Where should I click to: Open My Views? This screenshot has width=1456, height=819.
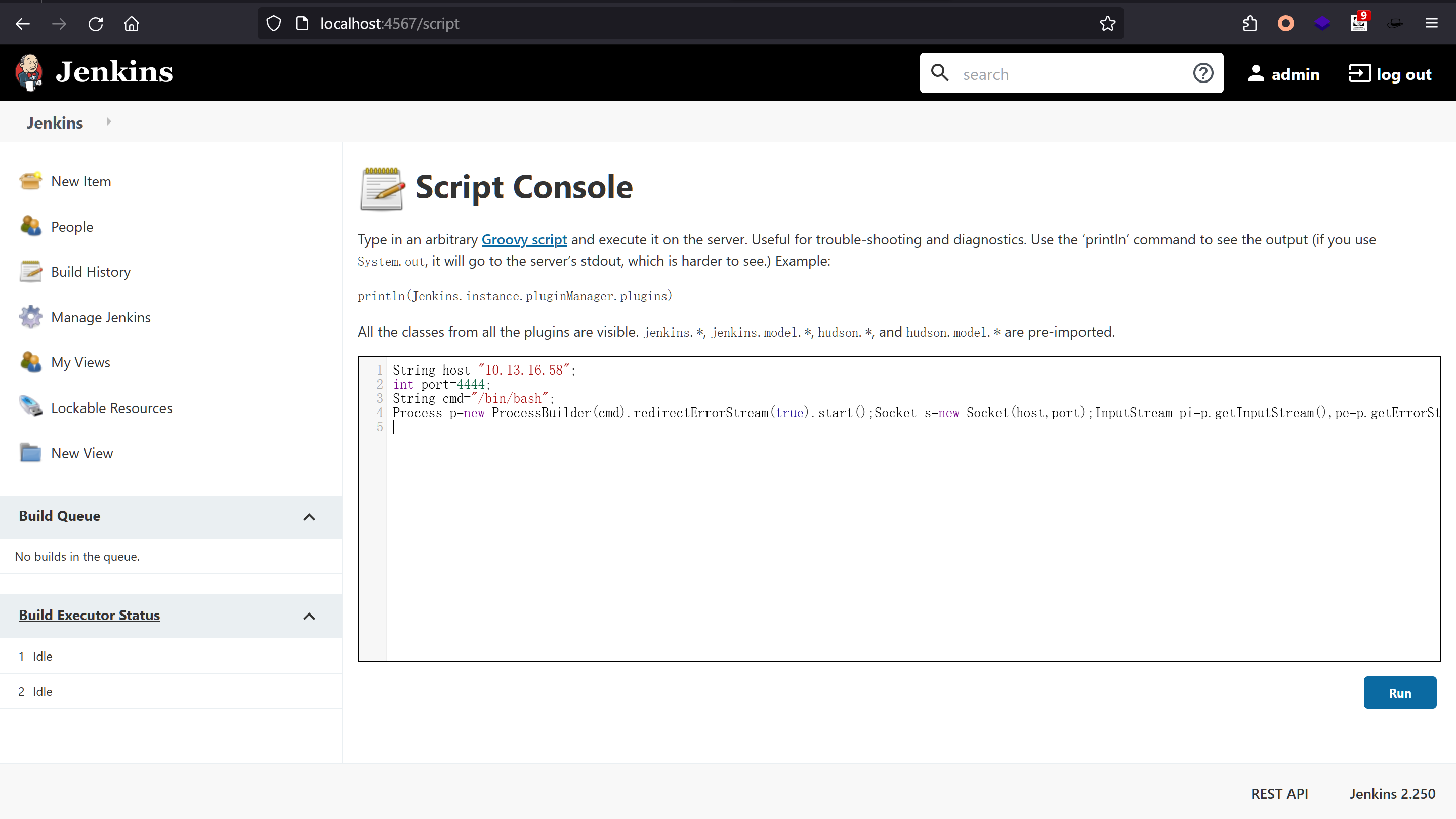point(81,363)
